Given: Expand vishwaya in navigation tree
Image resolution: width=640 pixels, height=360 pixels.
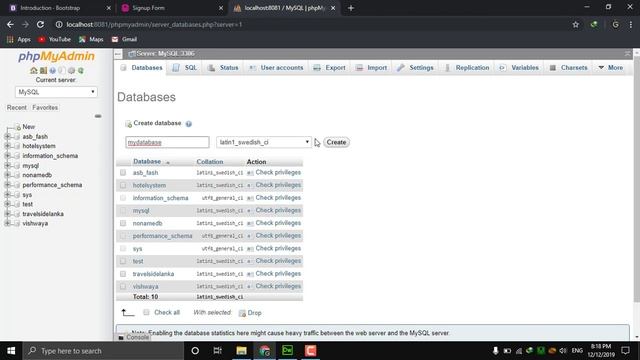Looking at the screenshot, I should 7,223.
